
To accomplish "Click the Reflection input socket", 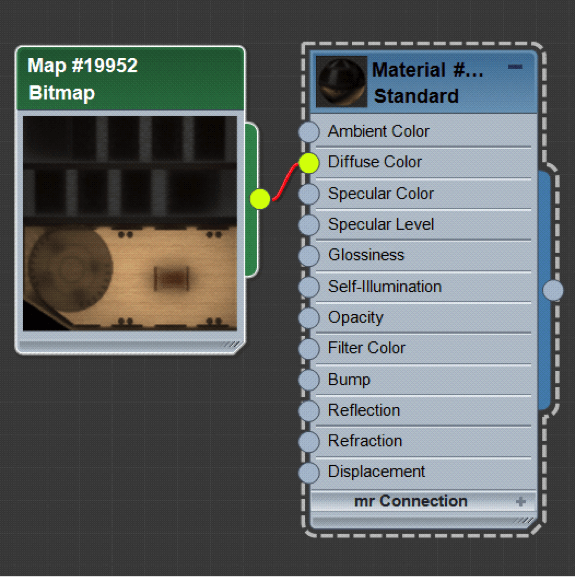I will click(x=309, y=411).
